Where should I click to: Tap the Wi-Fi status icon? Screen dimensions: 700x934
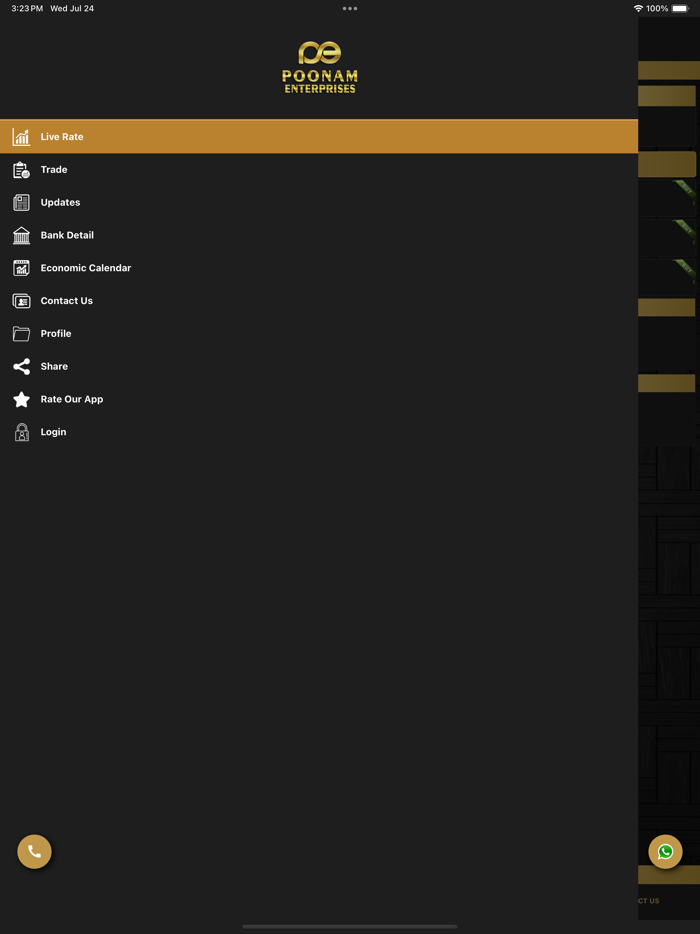click(638, 8)
